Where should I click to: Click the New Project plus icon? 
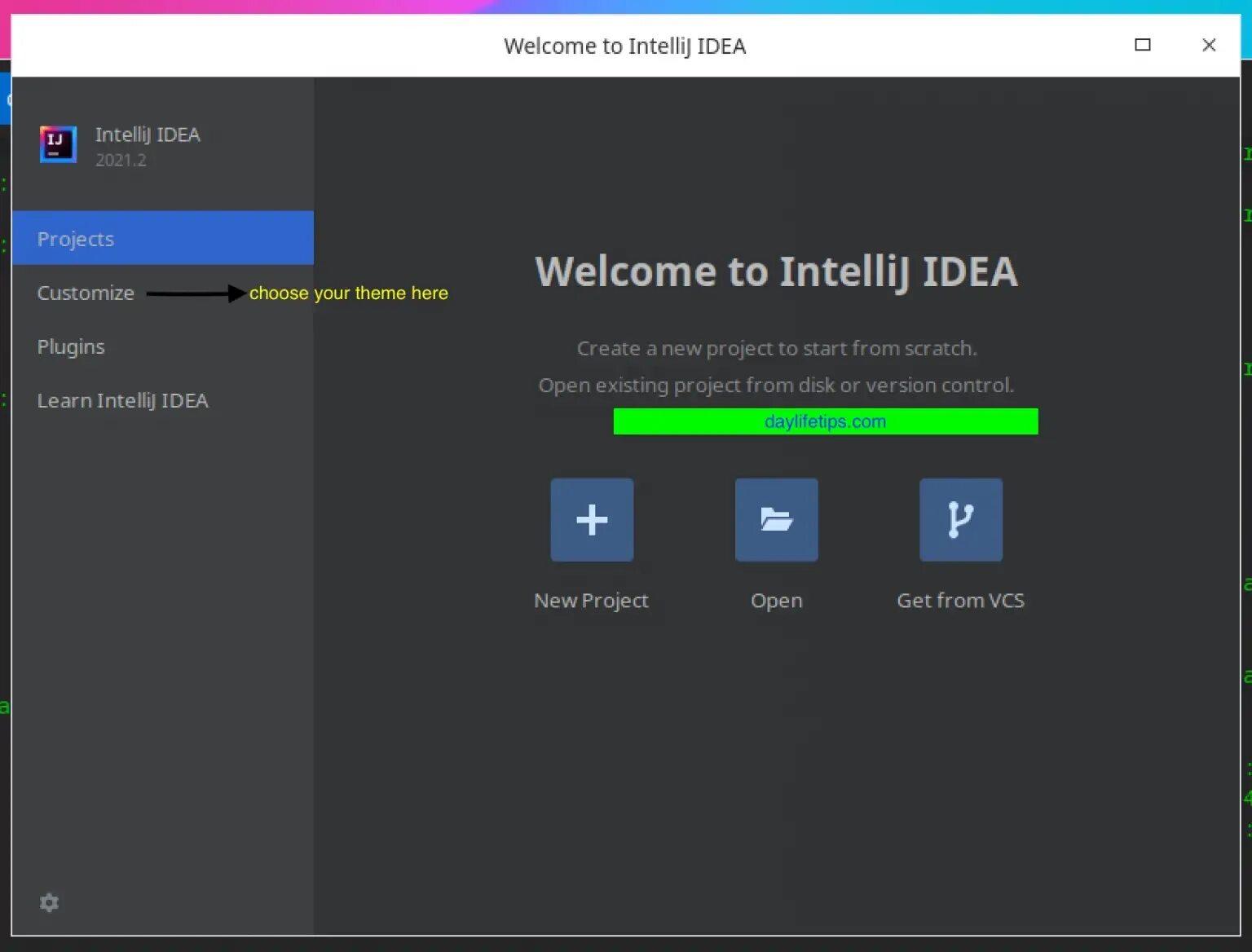click(x=592, y=520)
